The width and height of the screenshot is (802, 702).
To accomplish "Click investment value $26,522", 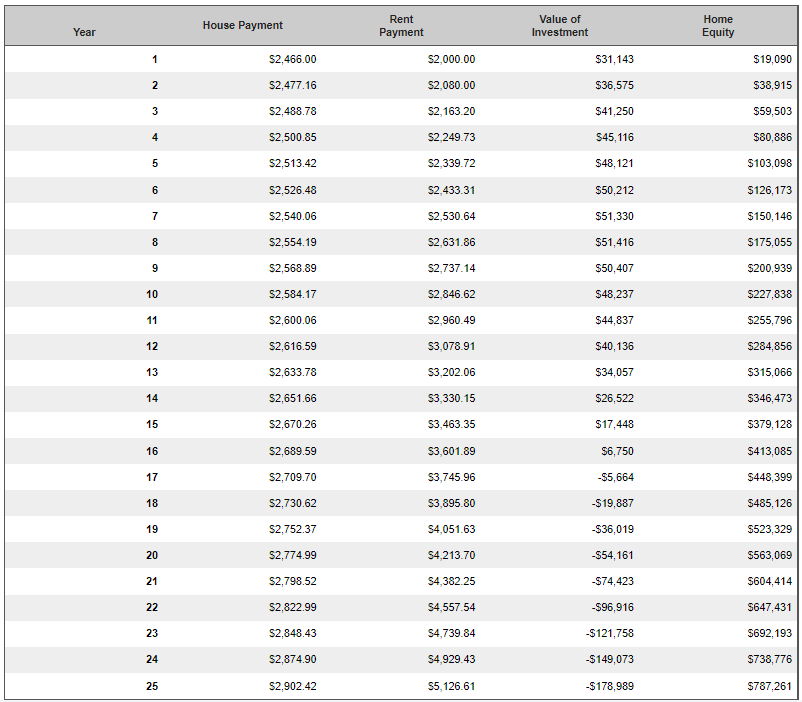I will [614, 399].
